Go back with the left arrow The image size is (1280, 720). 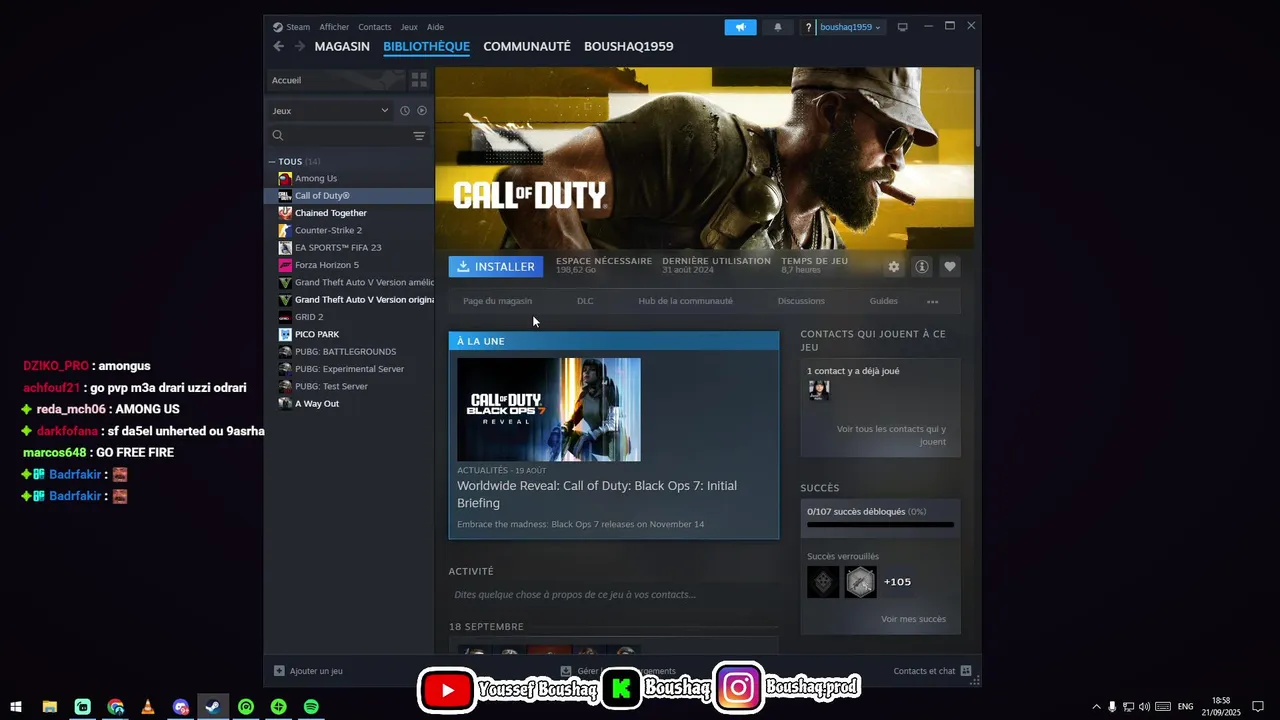pyautogui.click(x=279, y=46)
